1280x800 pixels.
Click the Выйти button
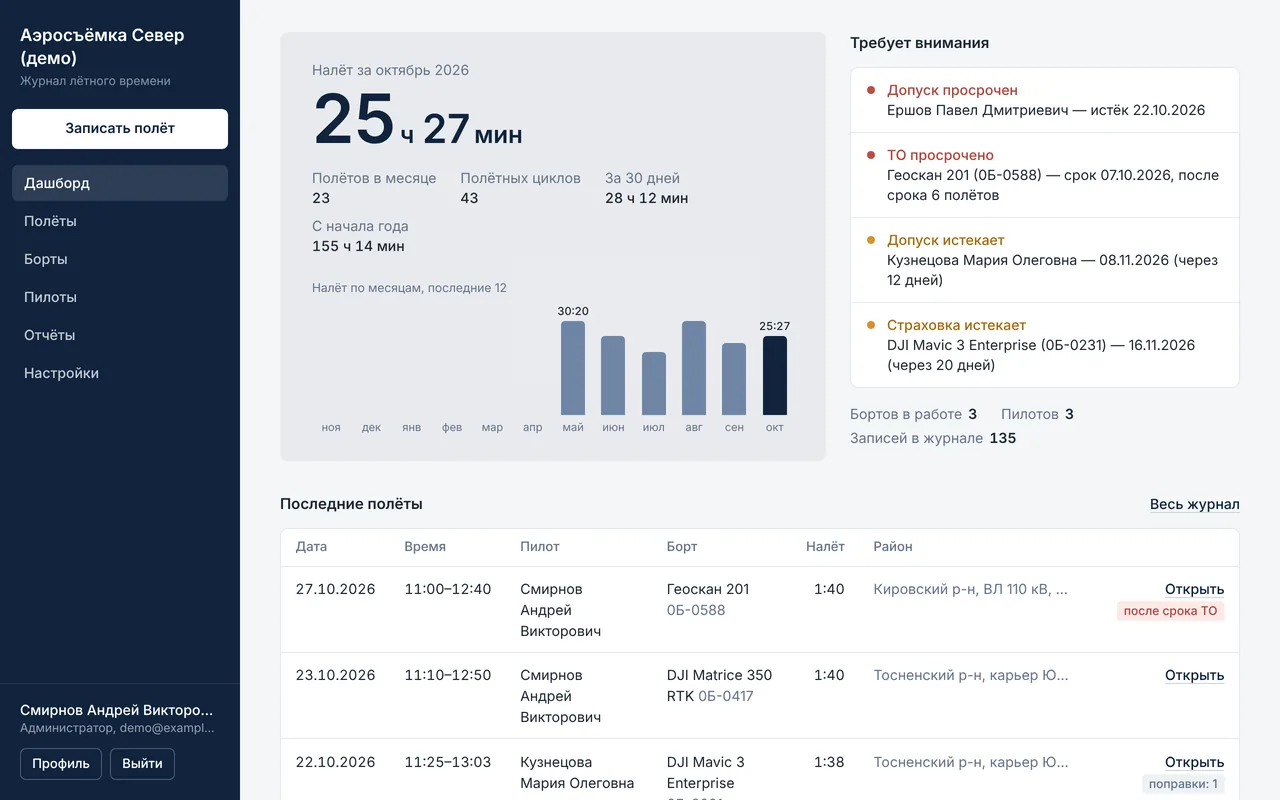[142, 763]
